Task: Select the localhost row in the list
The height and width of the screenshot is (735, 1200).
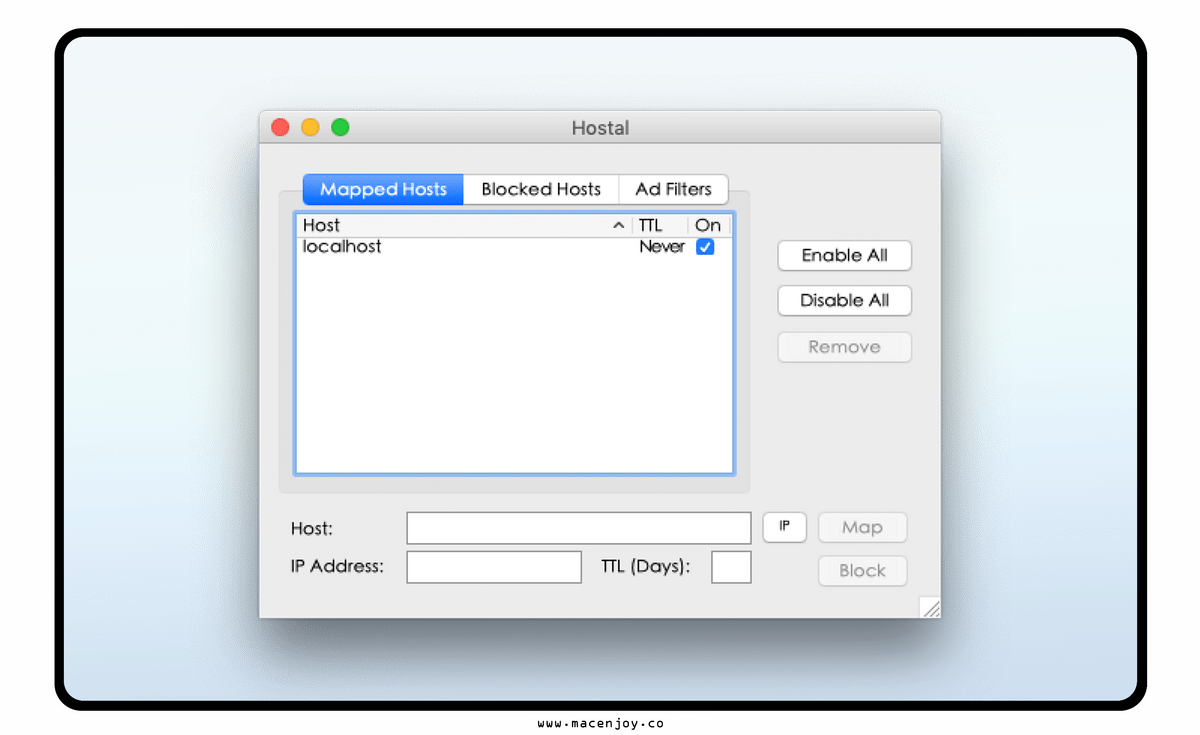Action: click(x=514, y=247)
